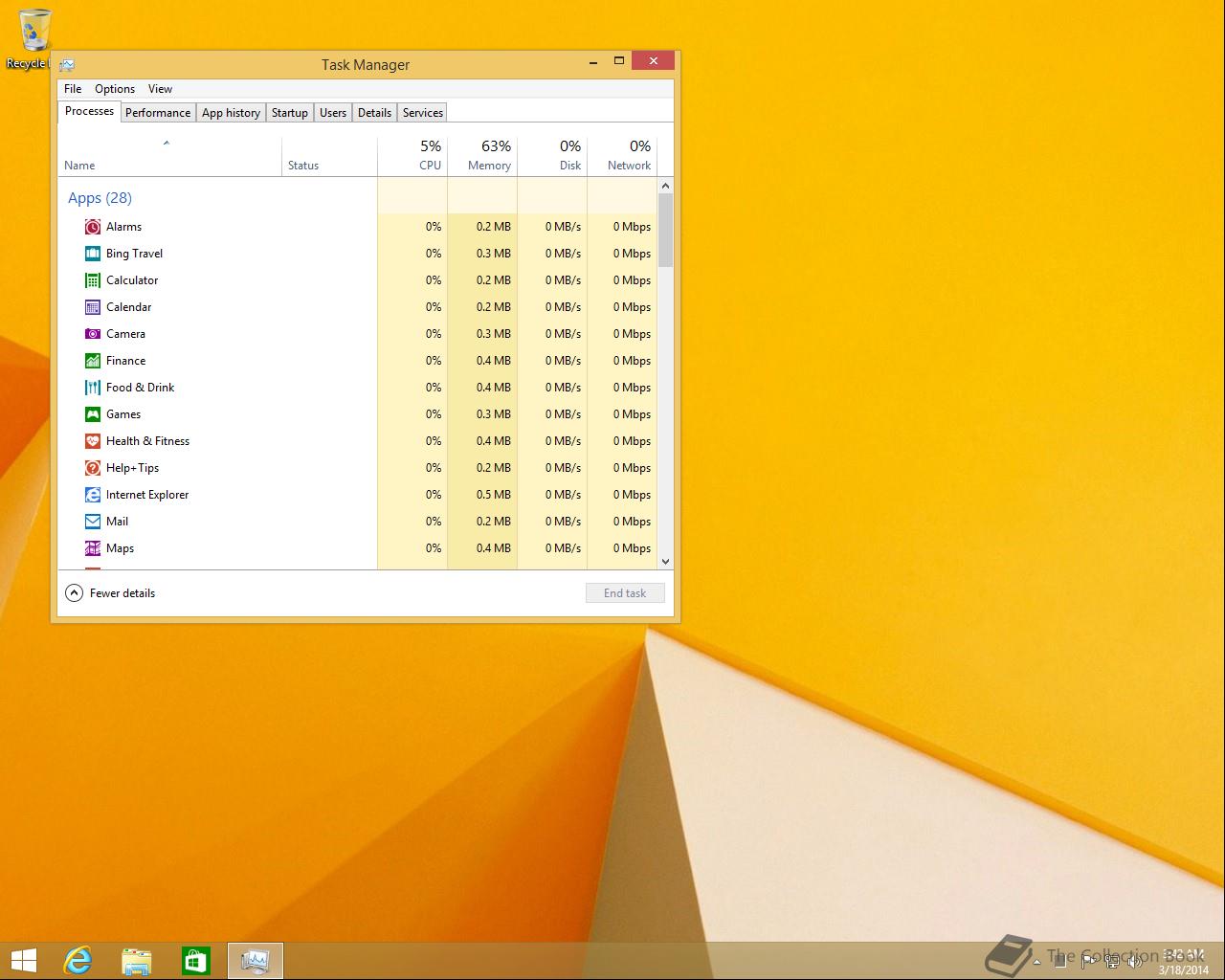Select the Games app icon

click(93, 414)
